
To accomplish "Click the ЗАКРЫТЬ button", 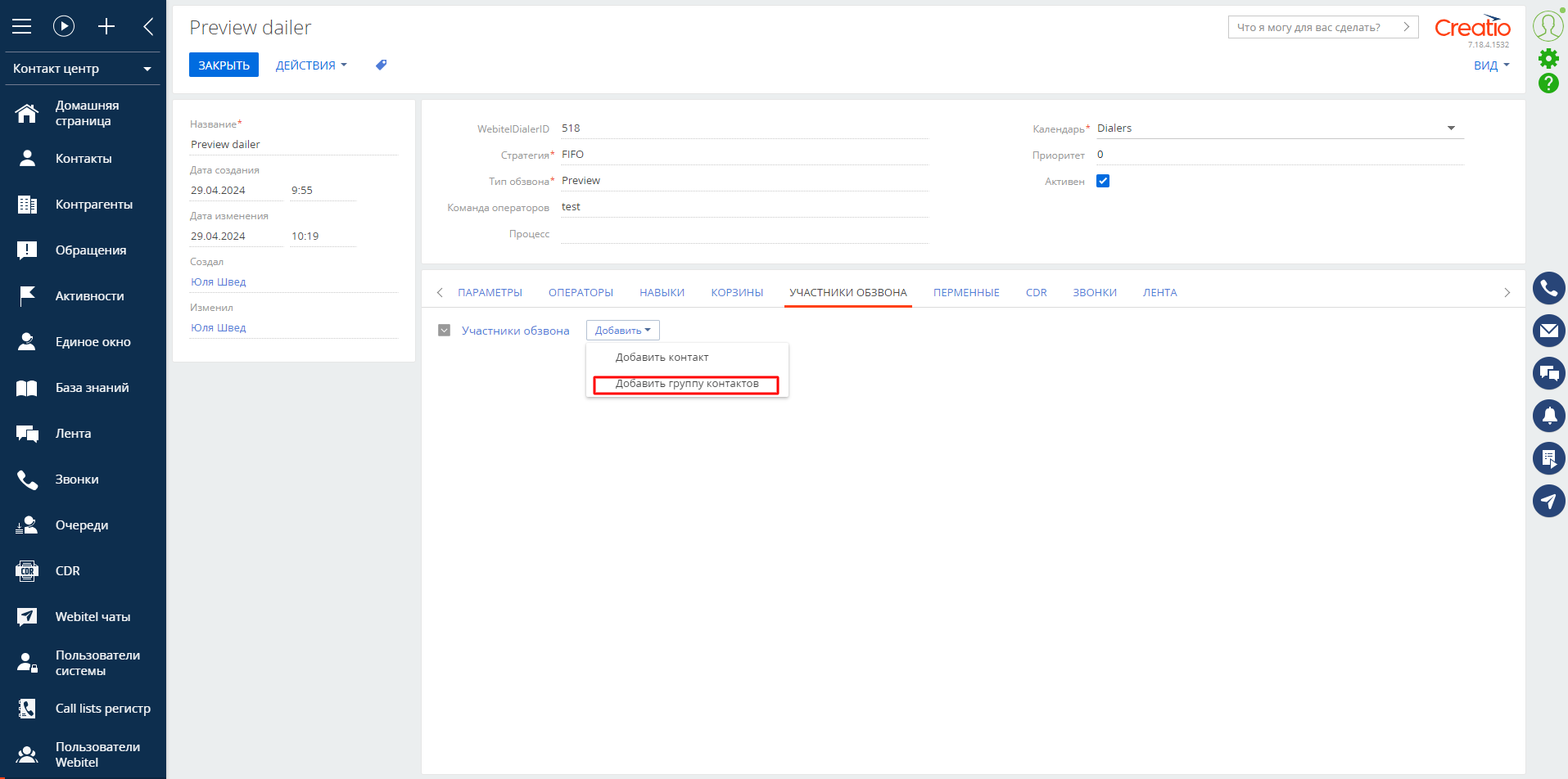I will coord(224,65).
